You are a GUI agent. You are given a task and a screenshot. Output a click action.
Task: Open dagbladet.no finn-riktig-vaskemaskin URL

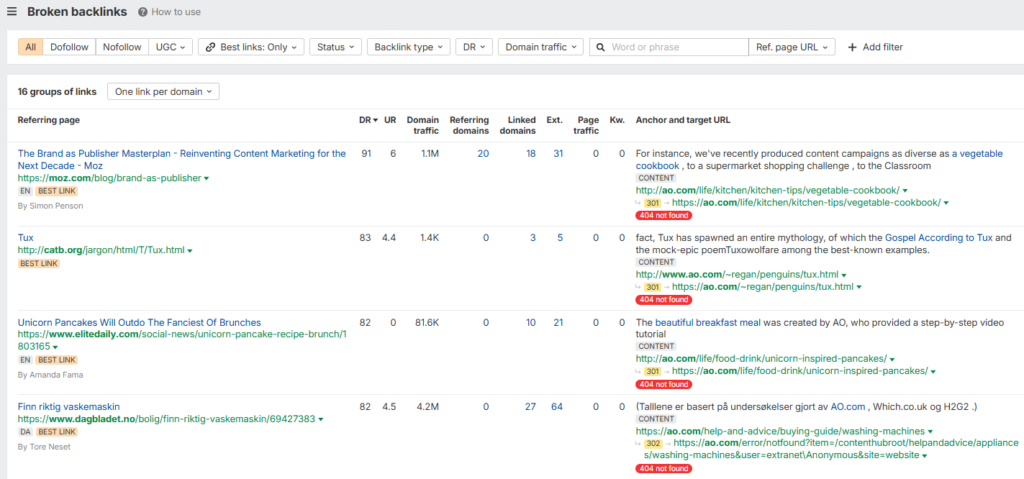pos(167,419)
